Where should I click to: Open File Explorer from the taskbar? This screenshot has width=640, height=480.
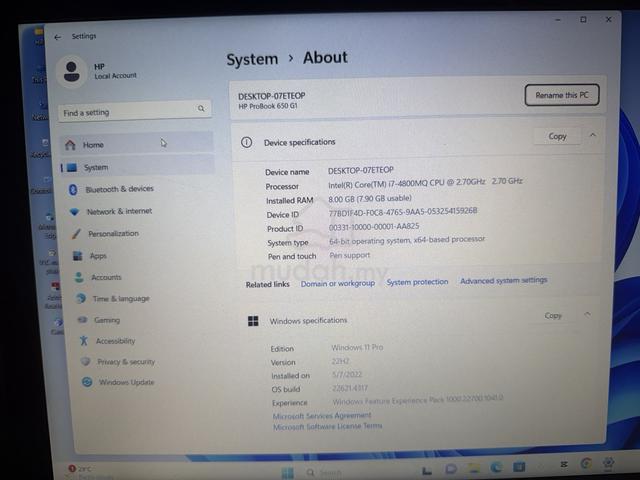474,467
